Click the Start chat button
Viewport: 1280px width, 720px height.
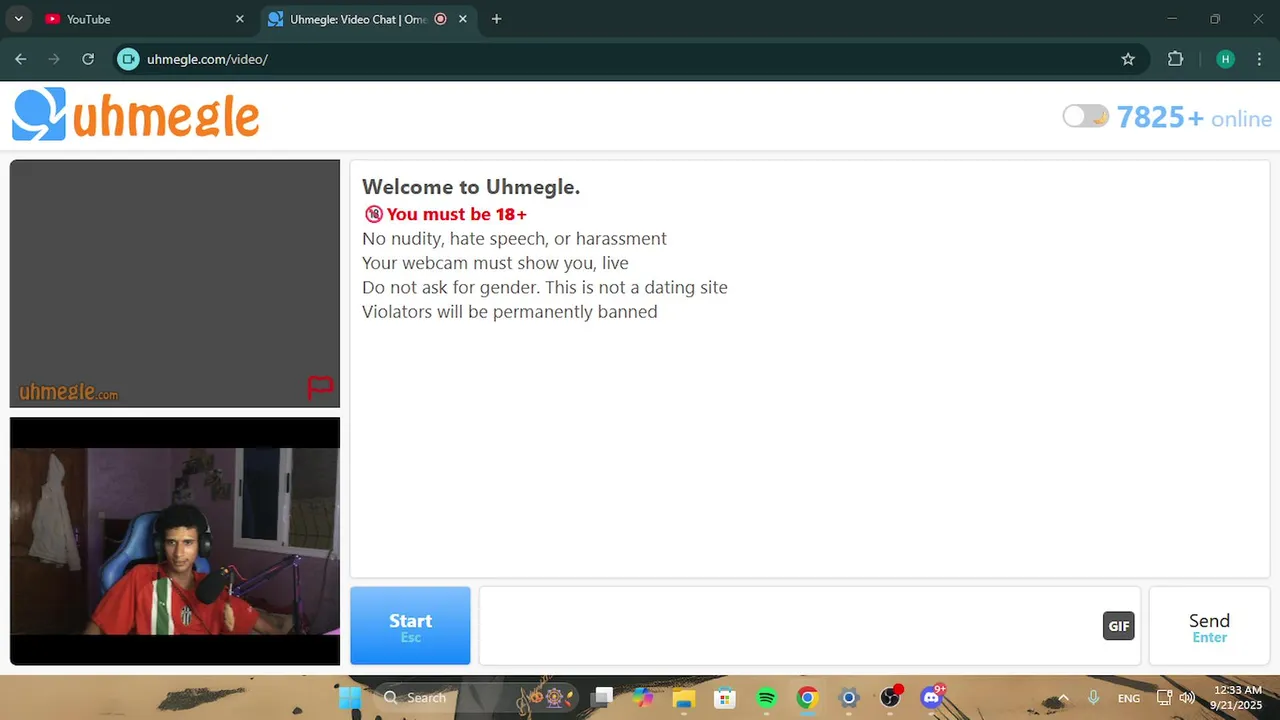[x=410, y=626]
